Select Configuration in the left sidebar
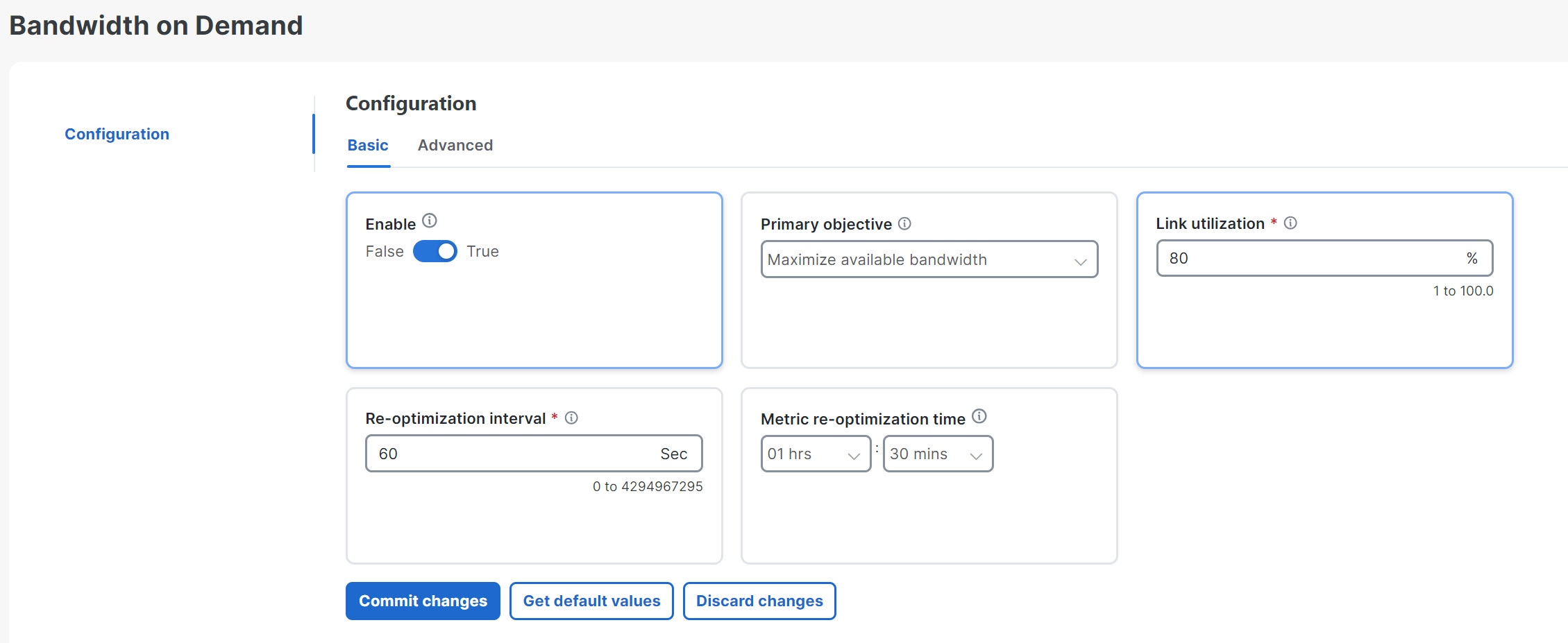 click(x=117, y=134)
